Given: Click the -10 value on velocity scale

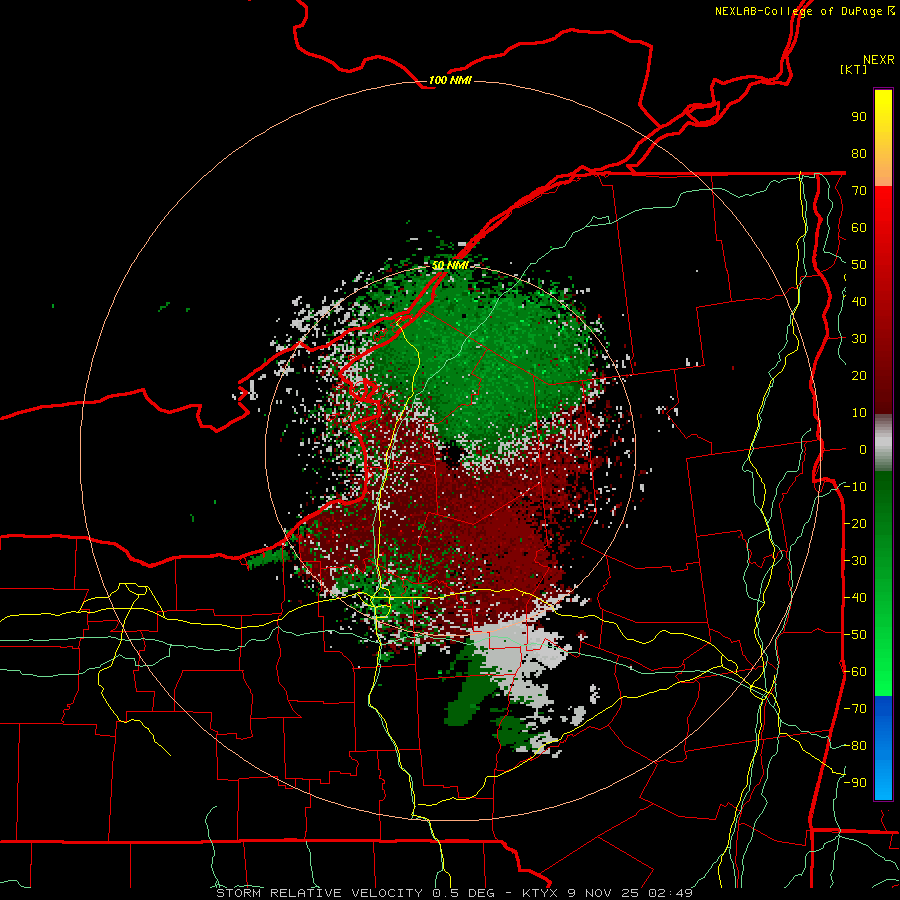Looking at the screenshot, I should (855, 487).
